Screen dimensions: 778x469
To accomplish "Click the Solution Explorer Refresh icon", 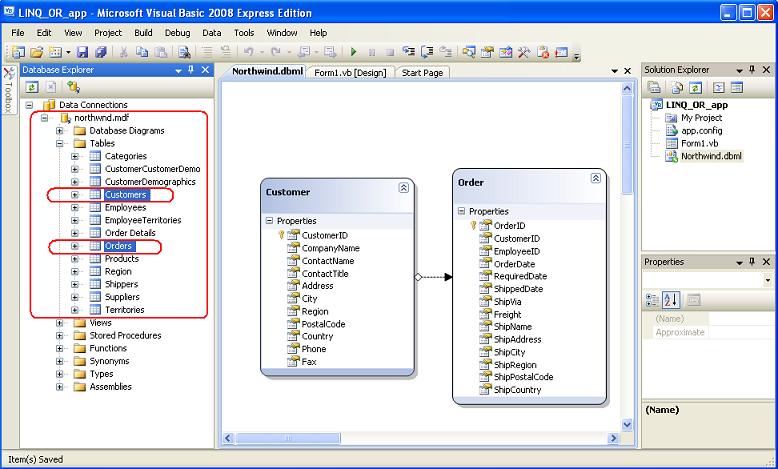I will [696, 88].
